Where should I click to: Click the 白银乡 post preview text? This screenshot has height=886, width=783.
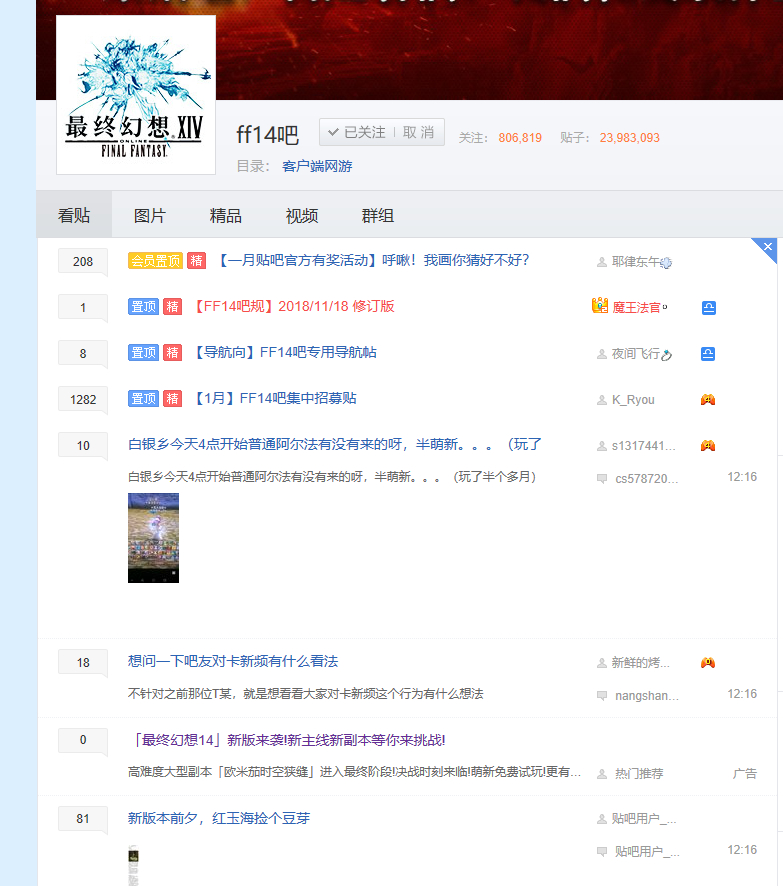[x=332, y=477]
